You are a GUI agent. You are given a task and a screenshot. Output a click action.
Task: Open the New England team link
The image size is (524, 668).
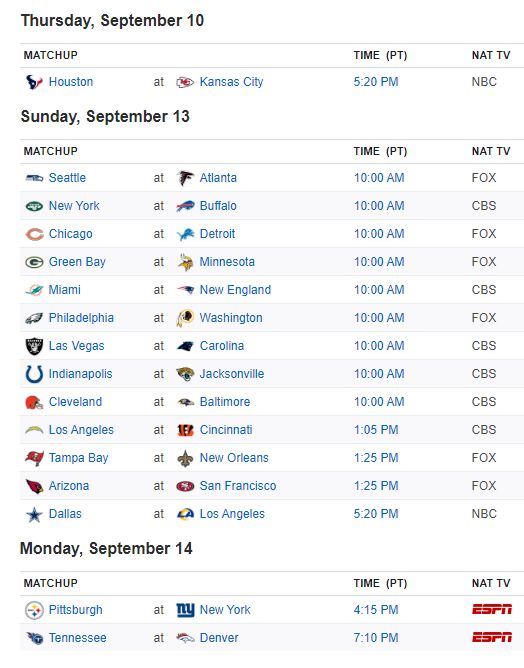pos(235,290)
